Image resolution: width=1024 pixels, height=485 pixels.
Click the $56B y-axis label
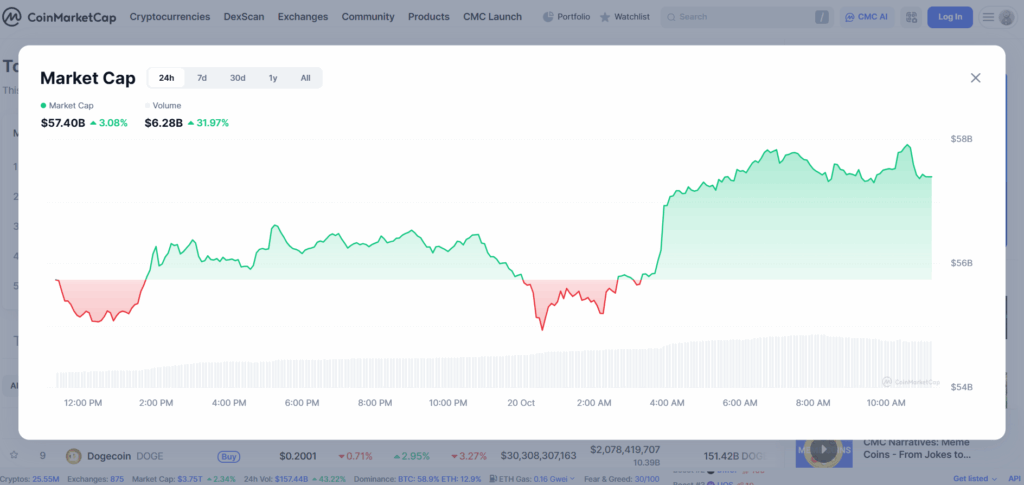pyautogui.click(x=961, y=263)
